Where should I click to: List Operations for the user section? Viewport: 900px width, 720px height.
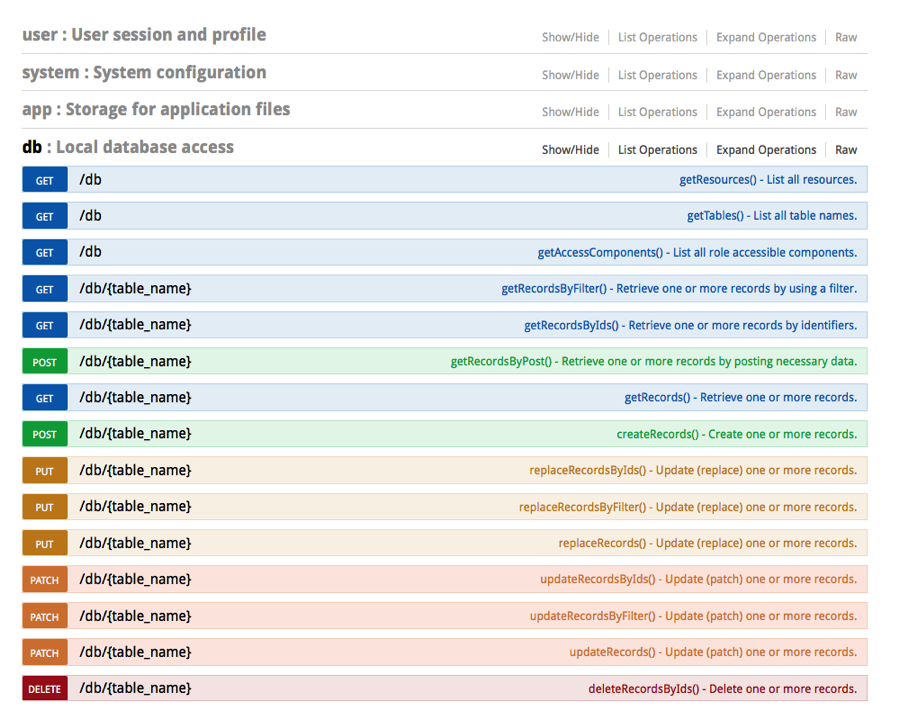(x=657, y=37)
